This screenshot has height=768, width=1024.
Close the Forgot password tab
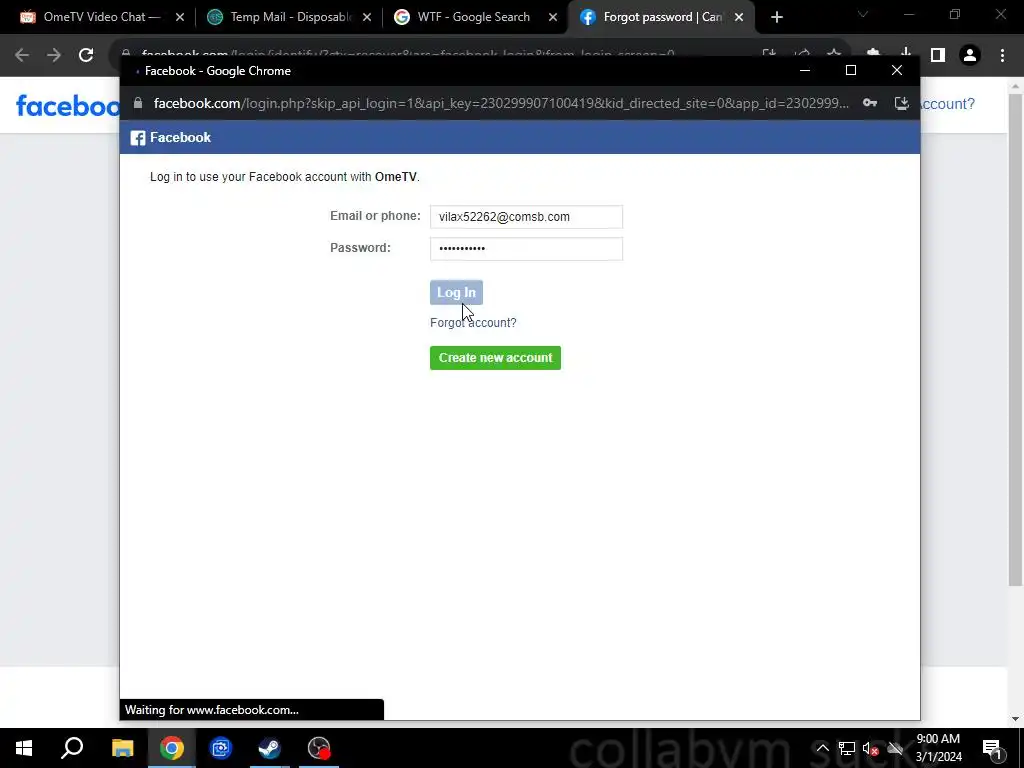point(739,18)
